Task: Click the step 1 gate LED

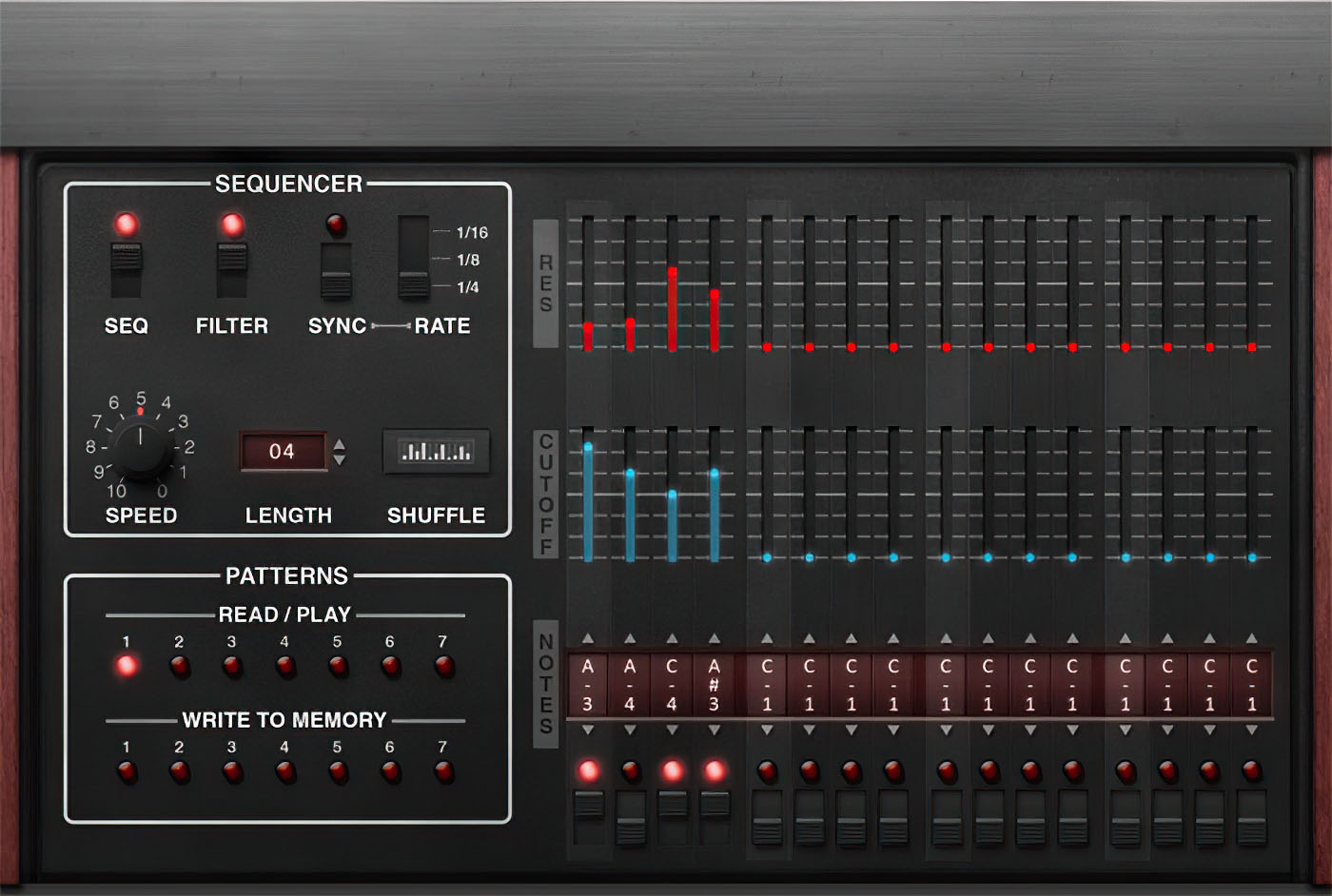Action: tap(589, 769)
